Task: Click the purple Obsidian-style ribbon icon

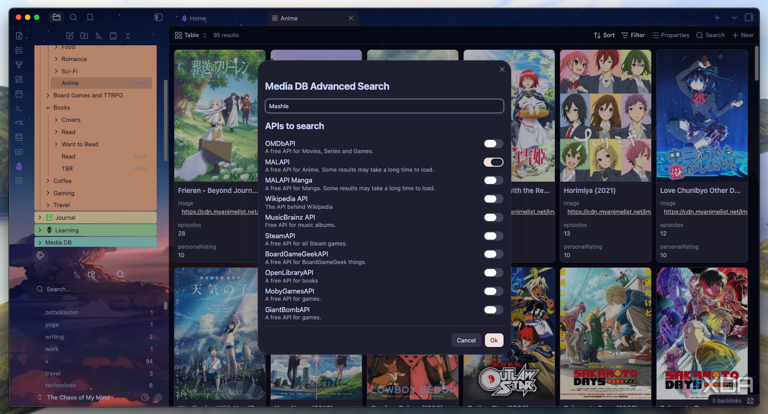Action: click(19, 167)
